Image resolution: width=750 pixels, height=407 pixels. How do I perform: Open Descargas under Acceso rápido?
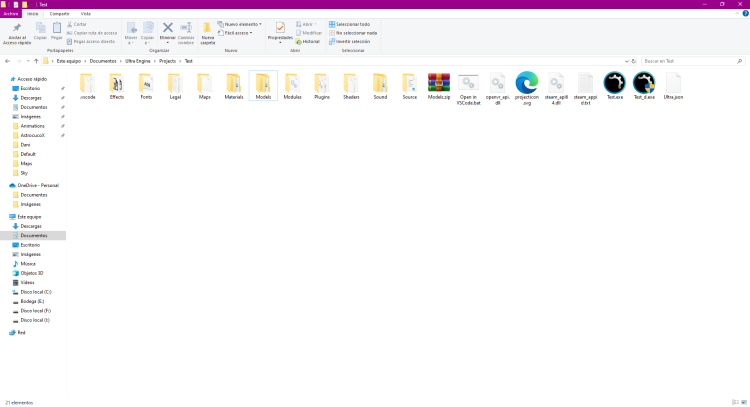point(31,98)
